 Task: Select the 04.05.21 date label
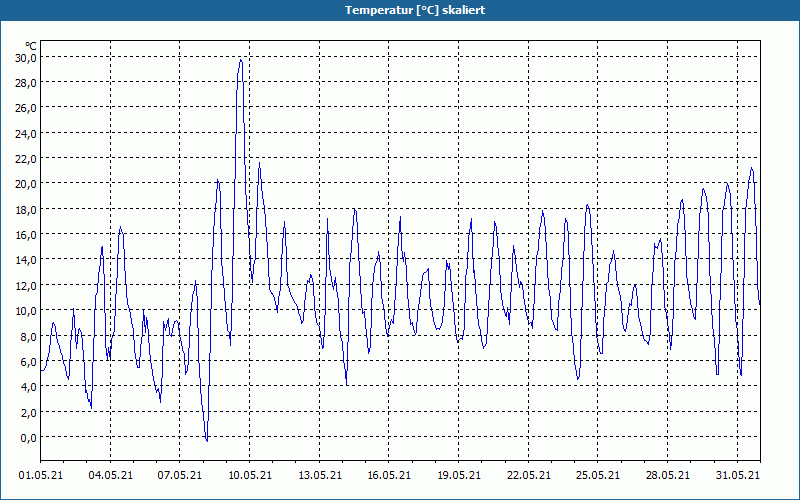[x=110, y=475]
